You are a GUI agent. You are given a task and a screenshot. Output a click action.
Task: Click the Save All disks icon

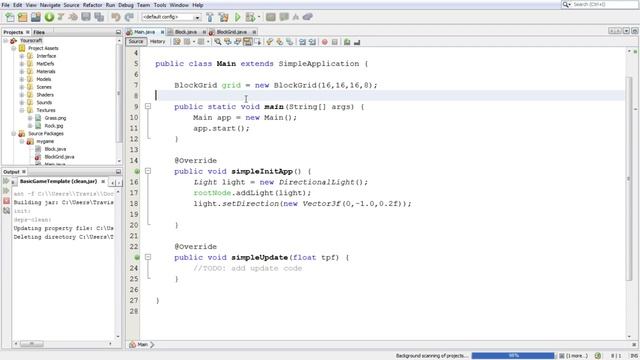point(99,17)
